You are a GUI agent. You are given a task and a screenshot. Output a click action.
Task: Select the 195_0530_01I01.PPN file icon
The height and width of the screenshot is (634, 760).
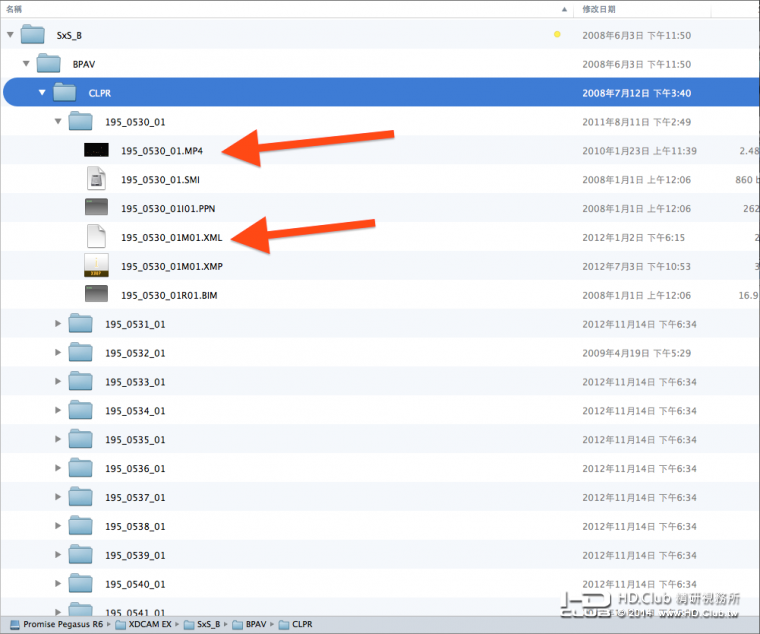[x=96, y=208]
